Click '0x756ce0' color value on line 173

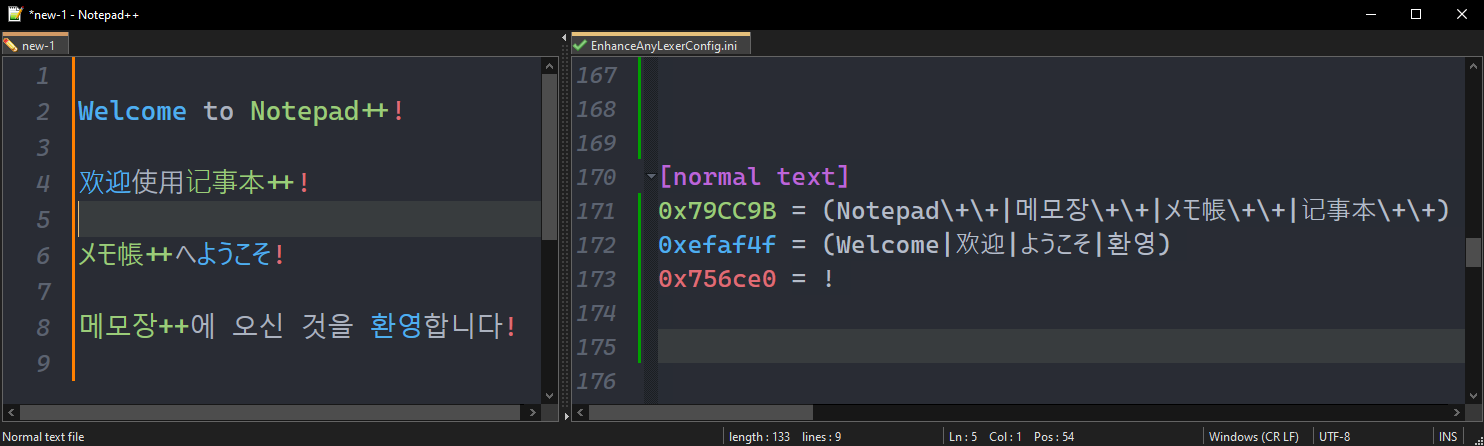coord(717,279)
